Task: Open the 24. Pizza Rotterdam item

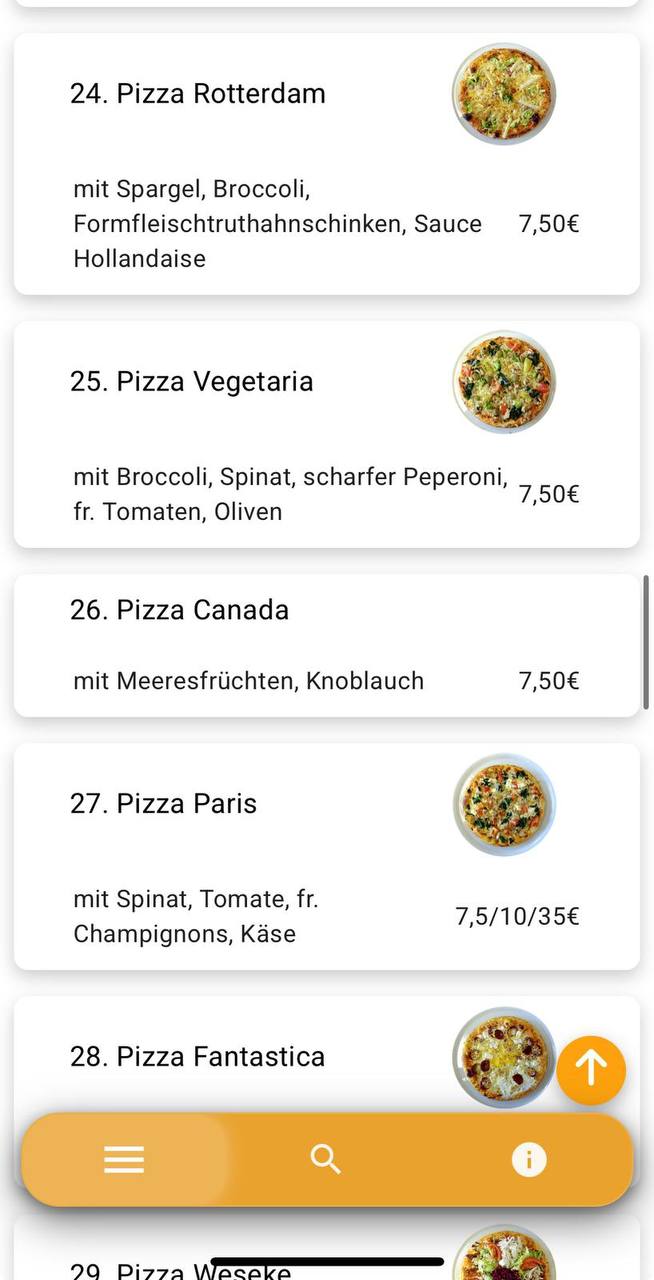Action: point(198,94)
